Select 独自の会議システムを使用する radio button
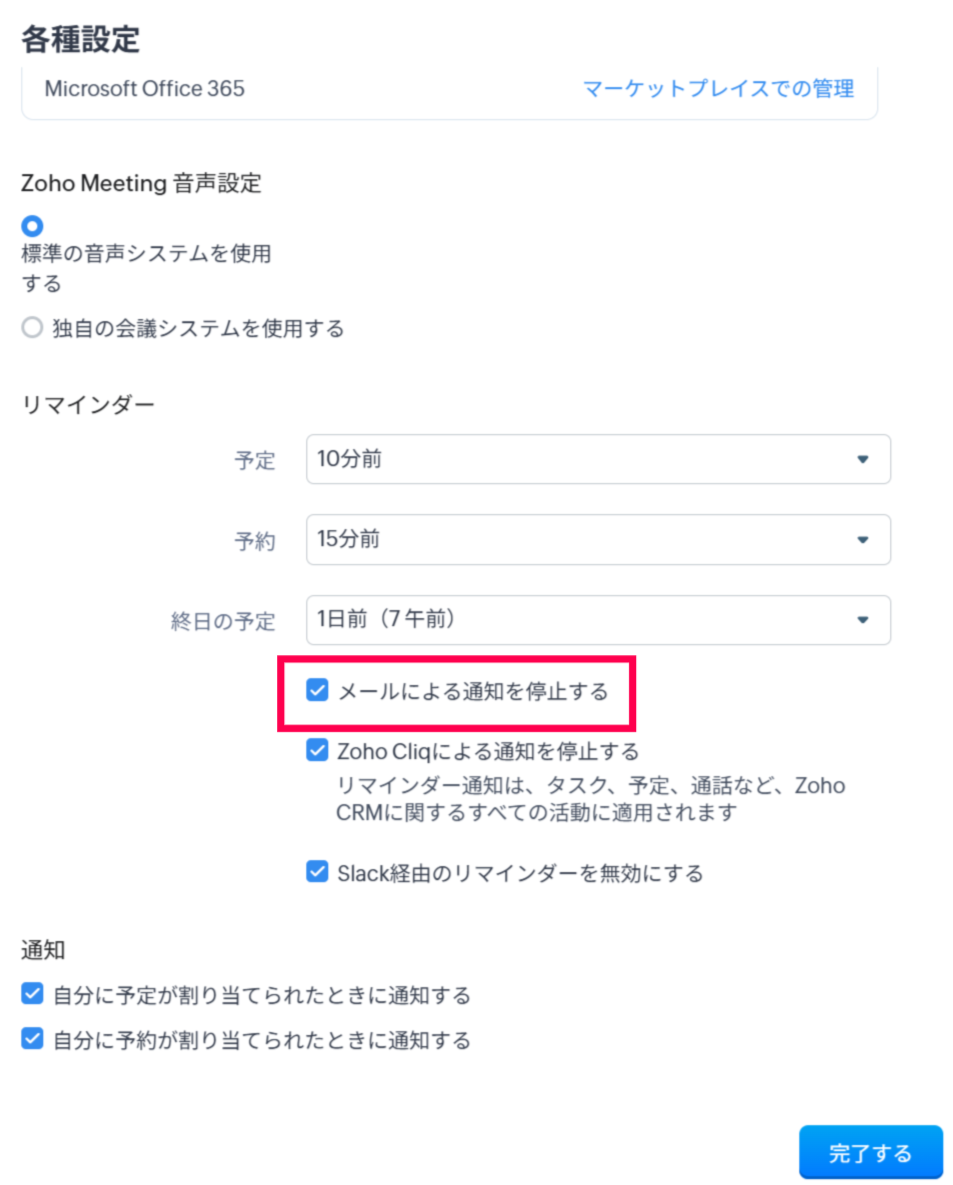 tap(33, 328)
